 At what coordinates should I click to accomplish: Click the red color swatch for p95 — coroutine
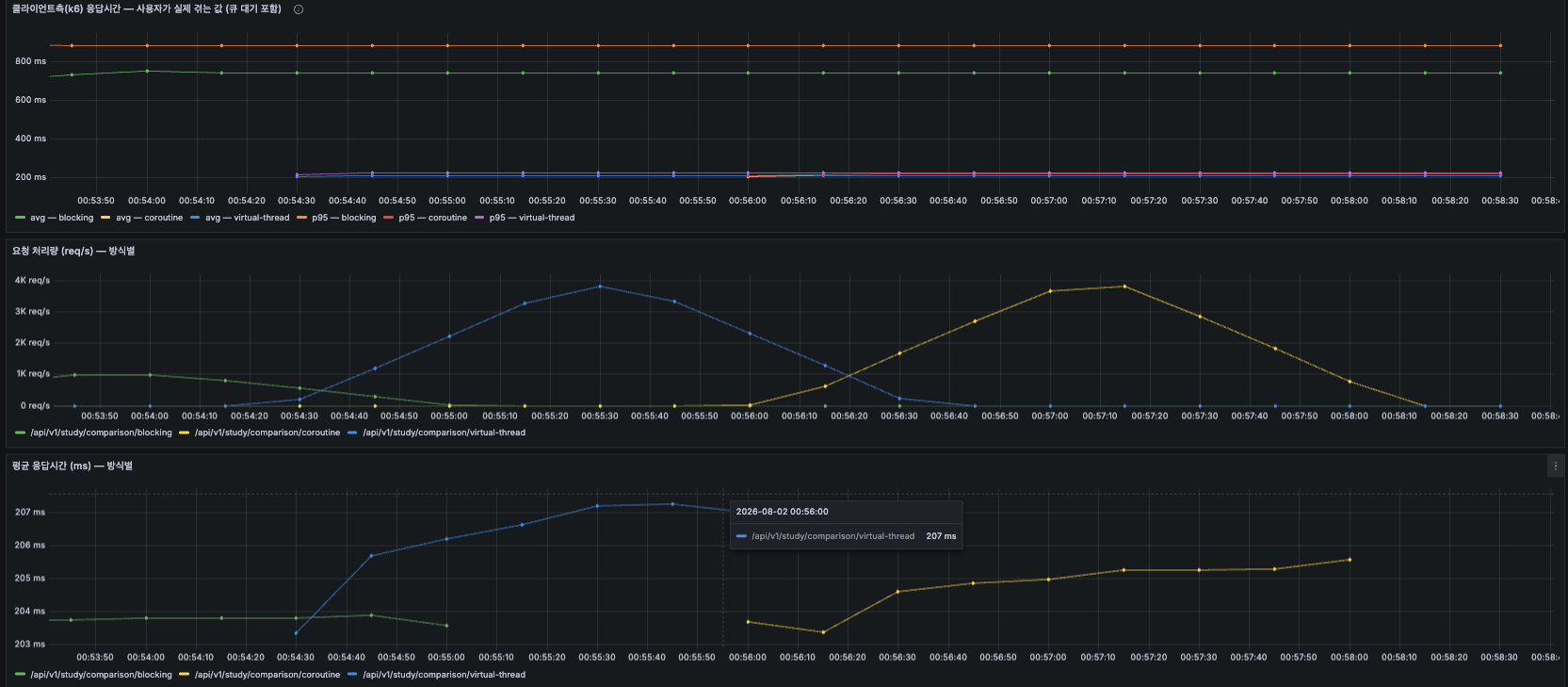(x=389, y=218)
